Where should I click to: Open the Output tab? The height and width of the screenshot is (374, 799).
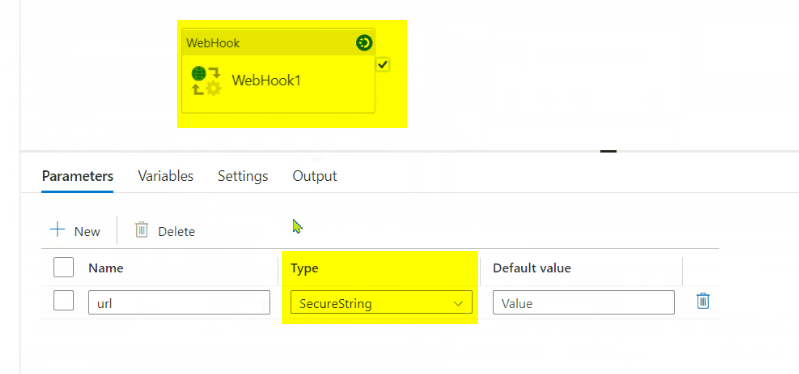point(314,176)
